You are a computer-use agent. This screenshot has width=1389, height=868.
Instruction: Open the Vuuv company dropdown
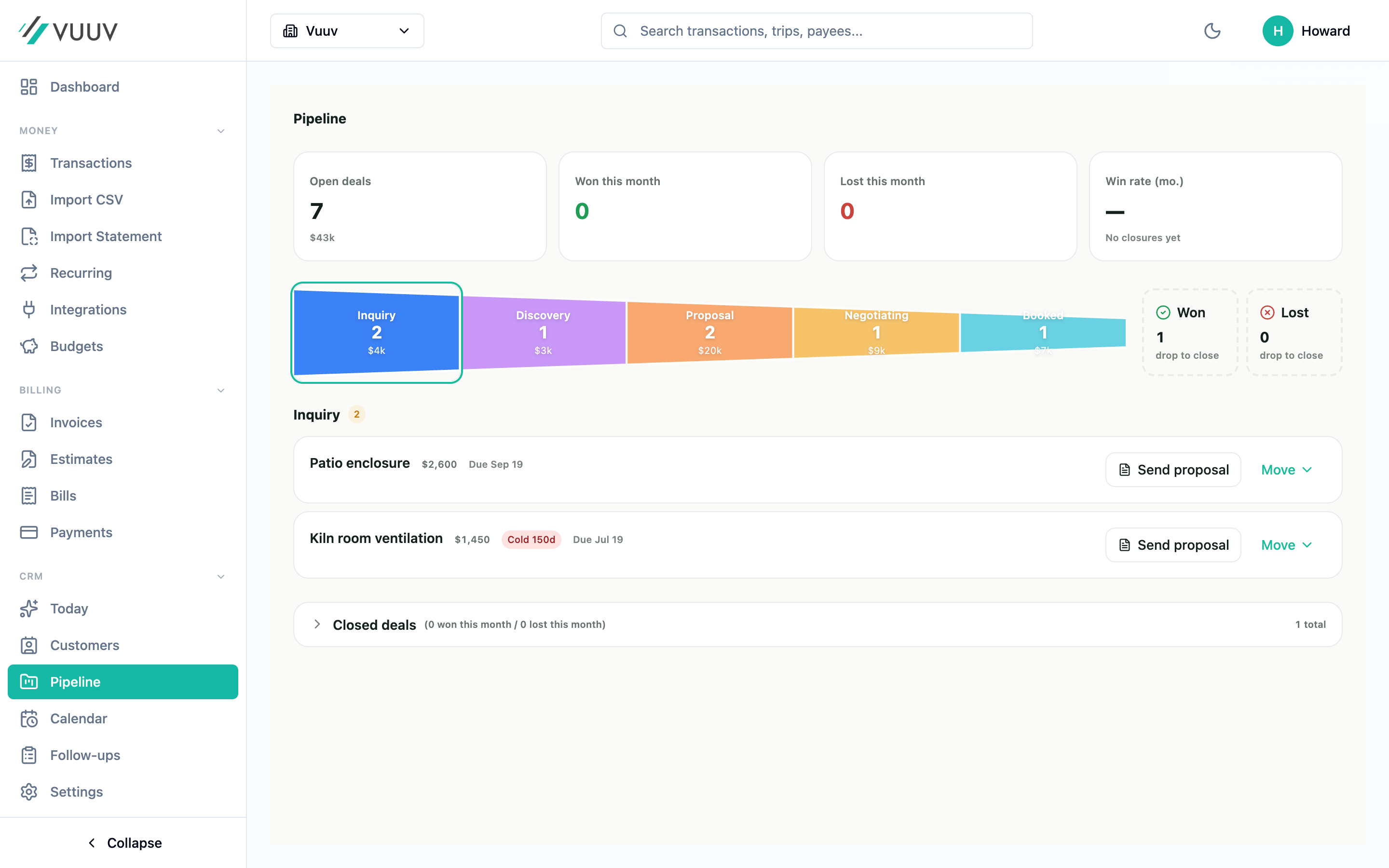click(x=347, y=31)
